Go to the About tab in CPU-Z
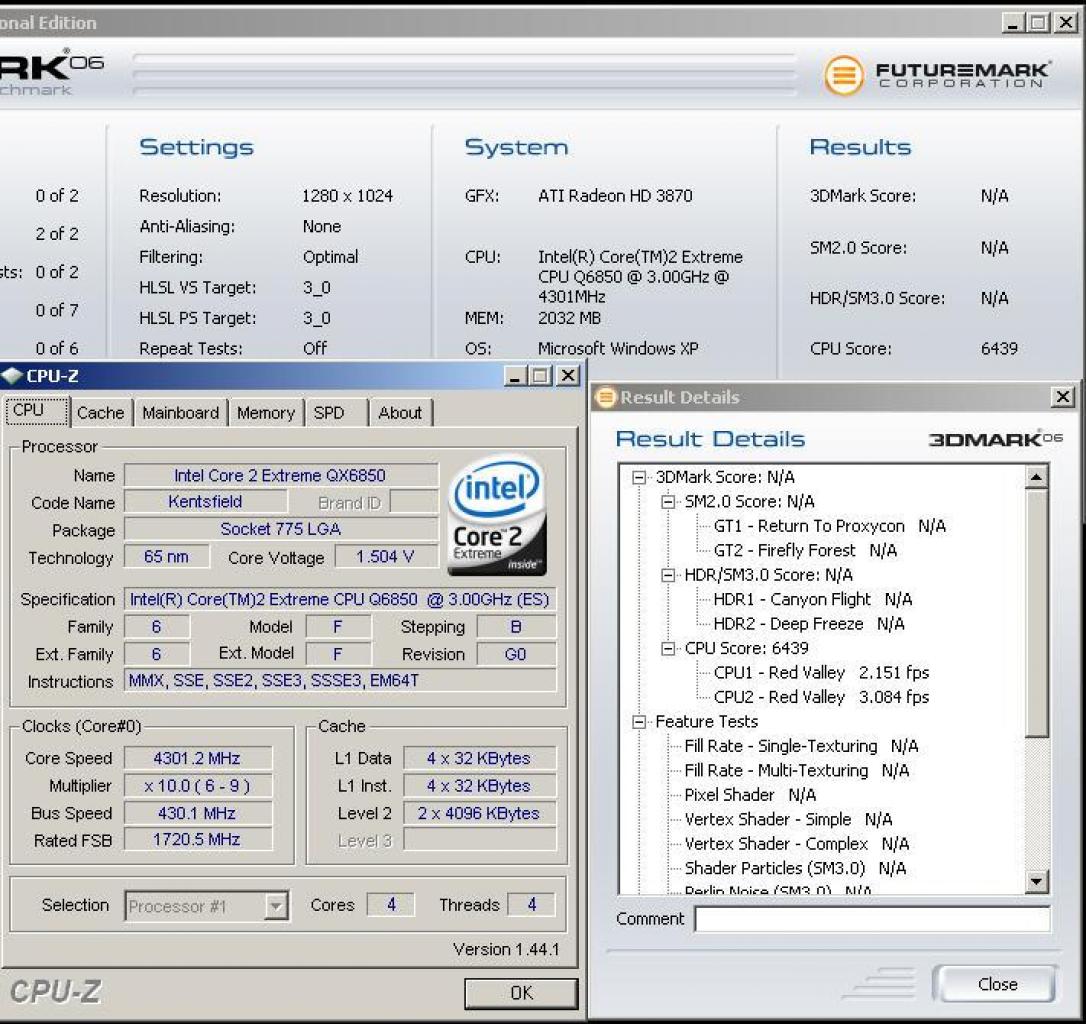Screen dimensions: 1086x1024 coord(400,413)
